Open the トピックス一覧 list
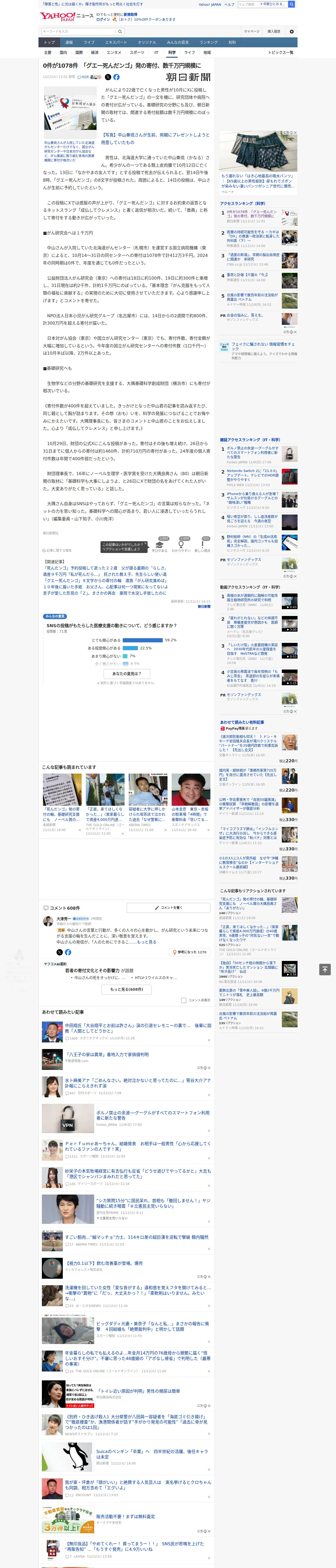This screenshot has height=1568, width=336. pos(281,52)
